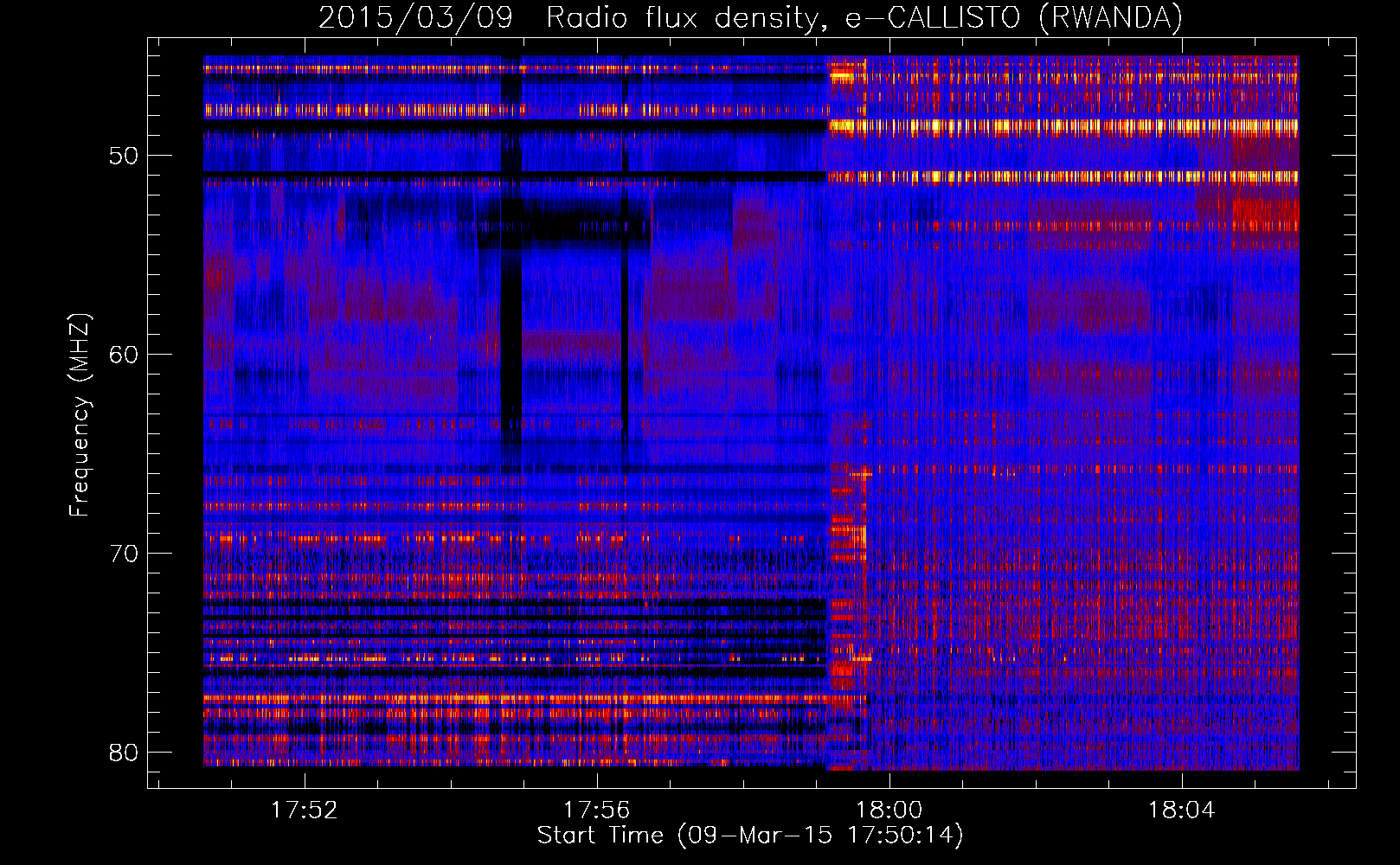Select the 18:00 time tick label

pos(889,811)
